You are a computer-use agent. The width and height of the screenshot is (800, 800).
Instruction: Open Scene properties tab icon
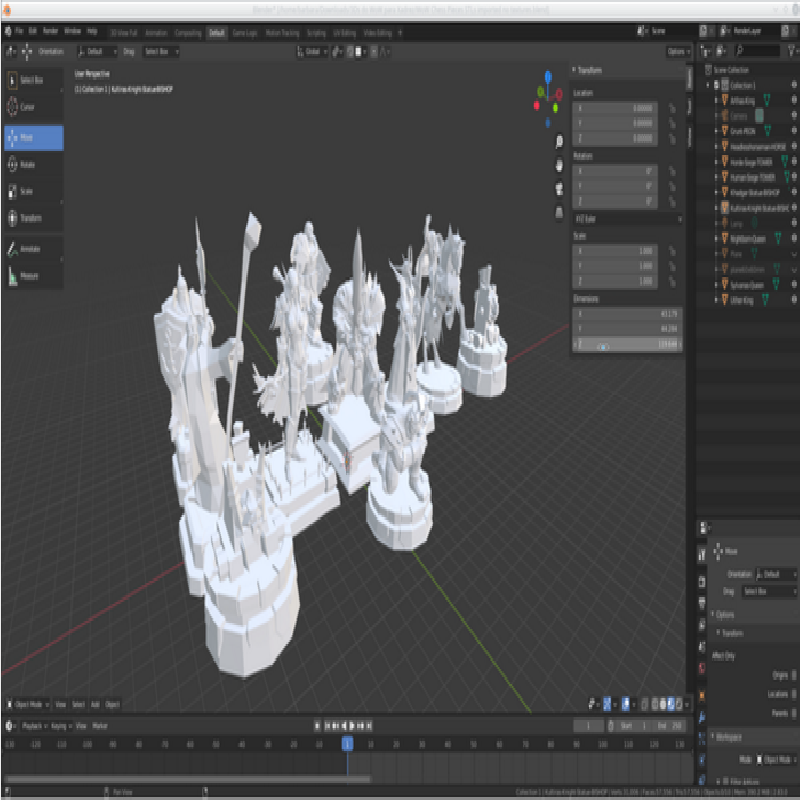pos(702,647)
